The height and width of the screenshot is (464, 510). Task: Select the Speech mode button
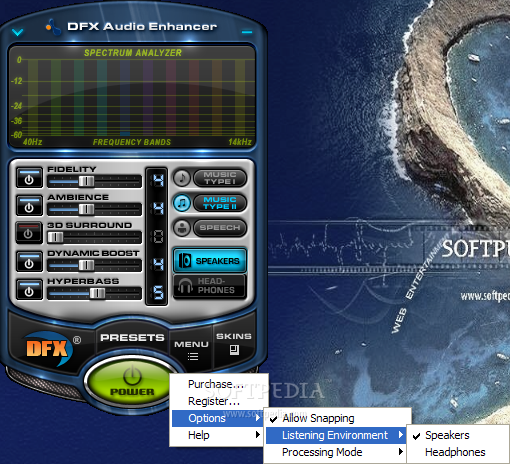tap(220, 228)
